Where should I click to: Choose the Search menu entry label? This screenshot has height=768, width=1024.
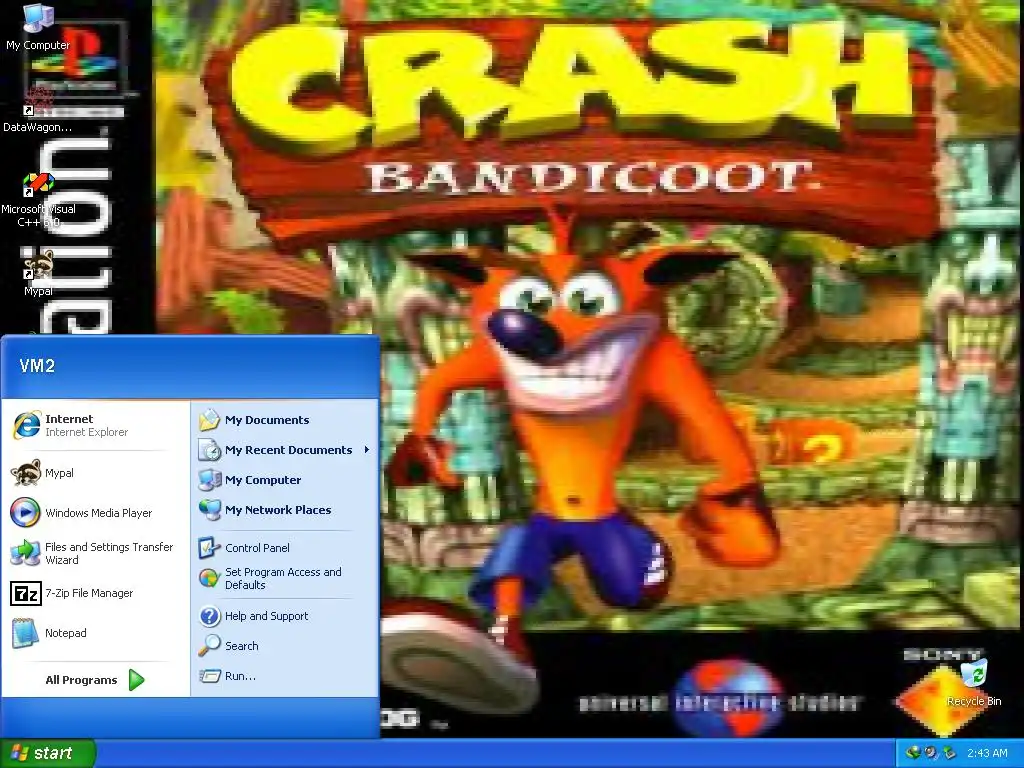[242, 646]
